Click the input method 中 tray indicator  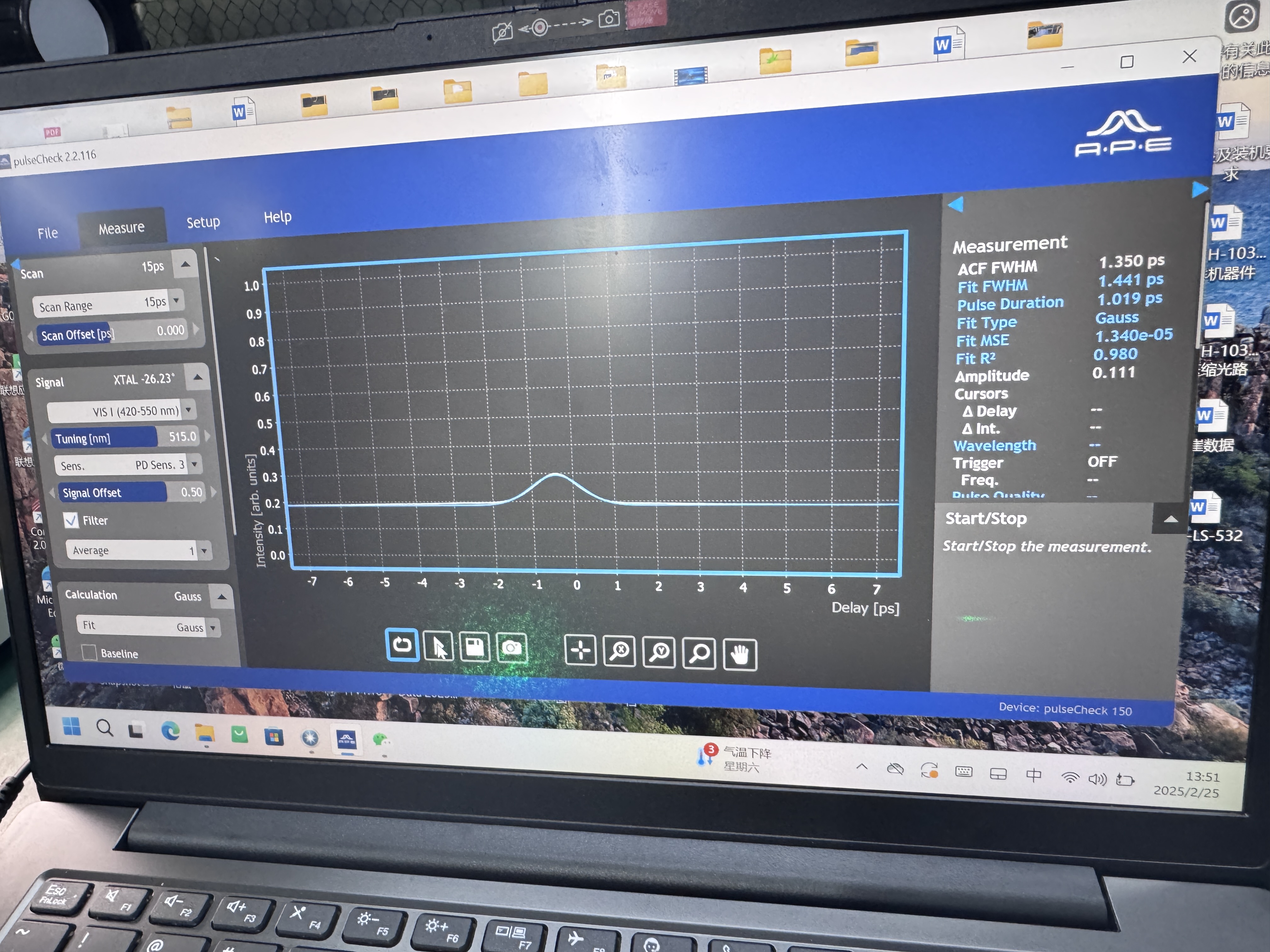pyautogui.click(x=1033, y=775)
